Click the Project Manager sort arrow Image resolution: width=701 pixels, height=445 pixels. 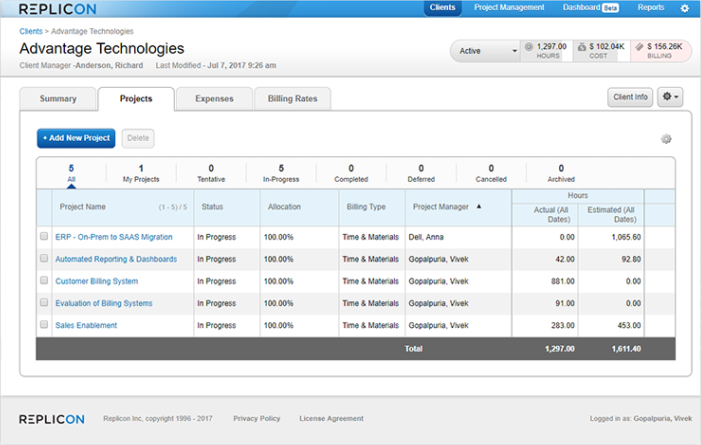tap(479, 206)
